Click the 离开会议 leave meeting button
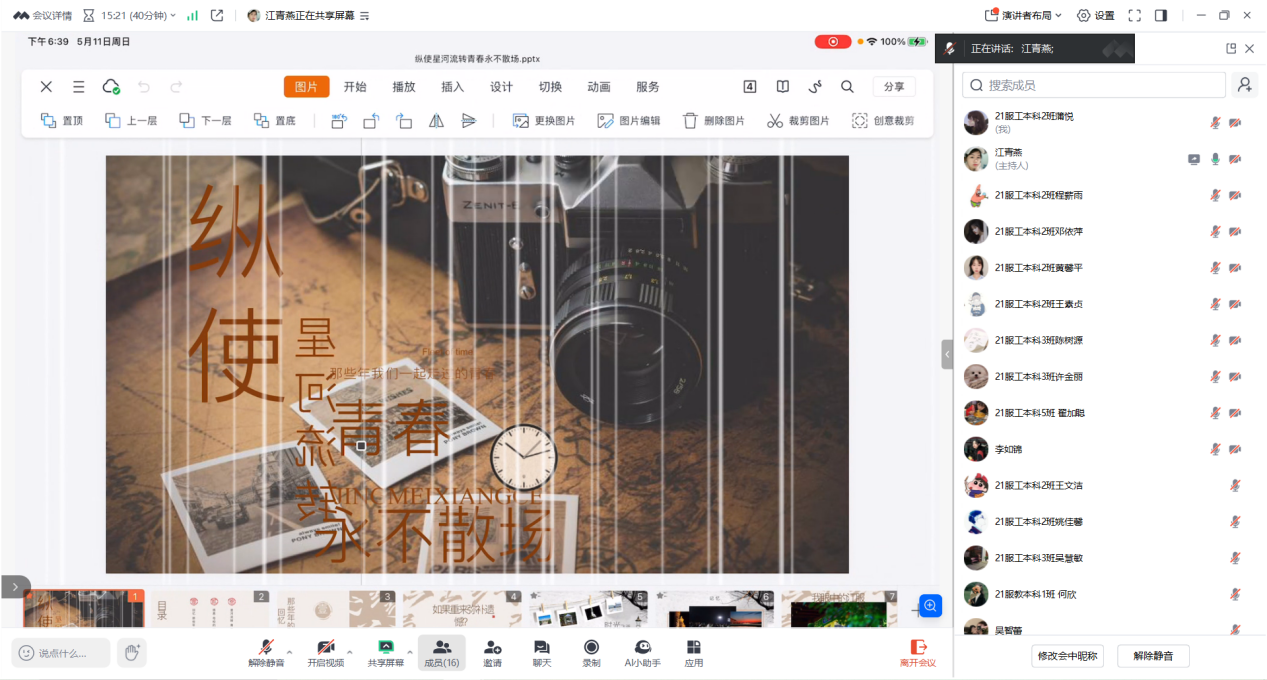 tap(917, 652)
